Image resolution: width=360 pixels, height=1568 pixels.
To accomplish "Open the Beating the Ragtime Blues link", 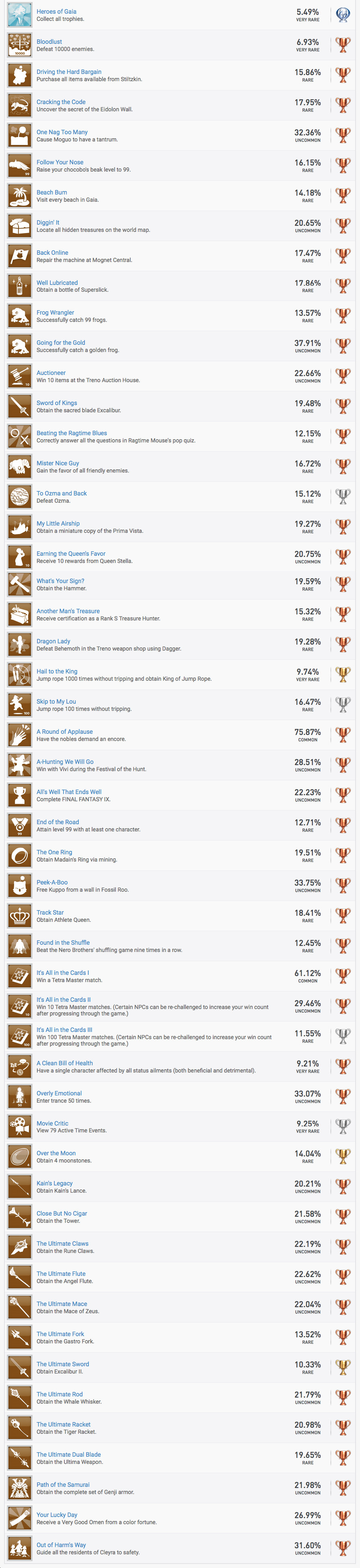I will (72, 434).
